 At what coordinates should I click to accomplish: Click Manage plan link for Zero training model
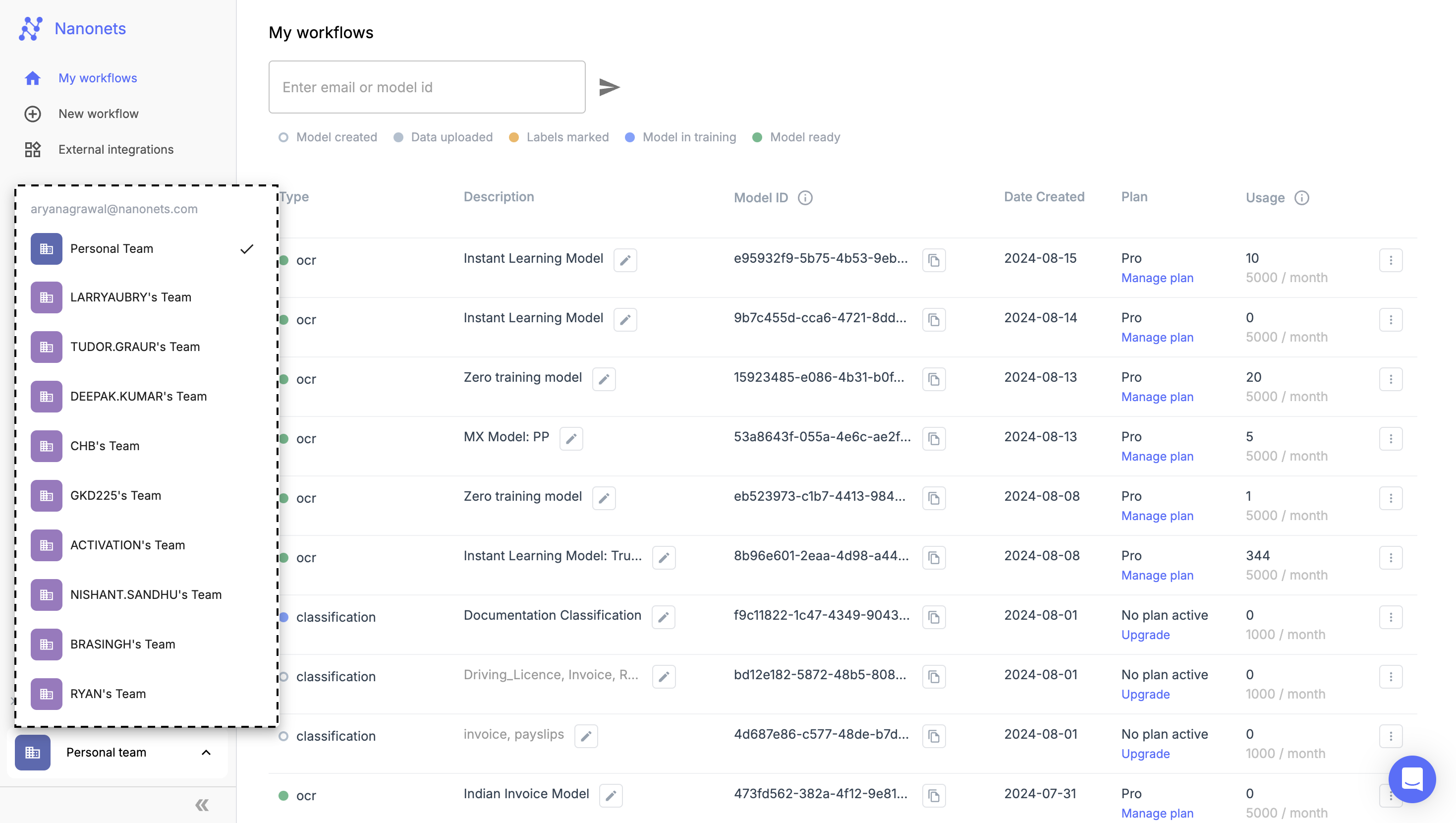[1157, 396]
